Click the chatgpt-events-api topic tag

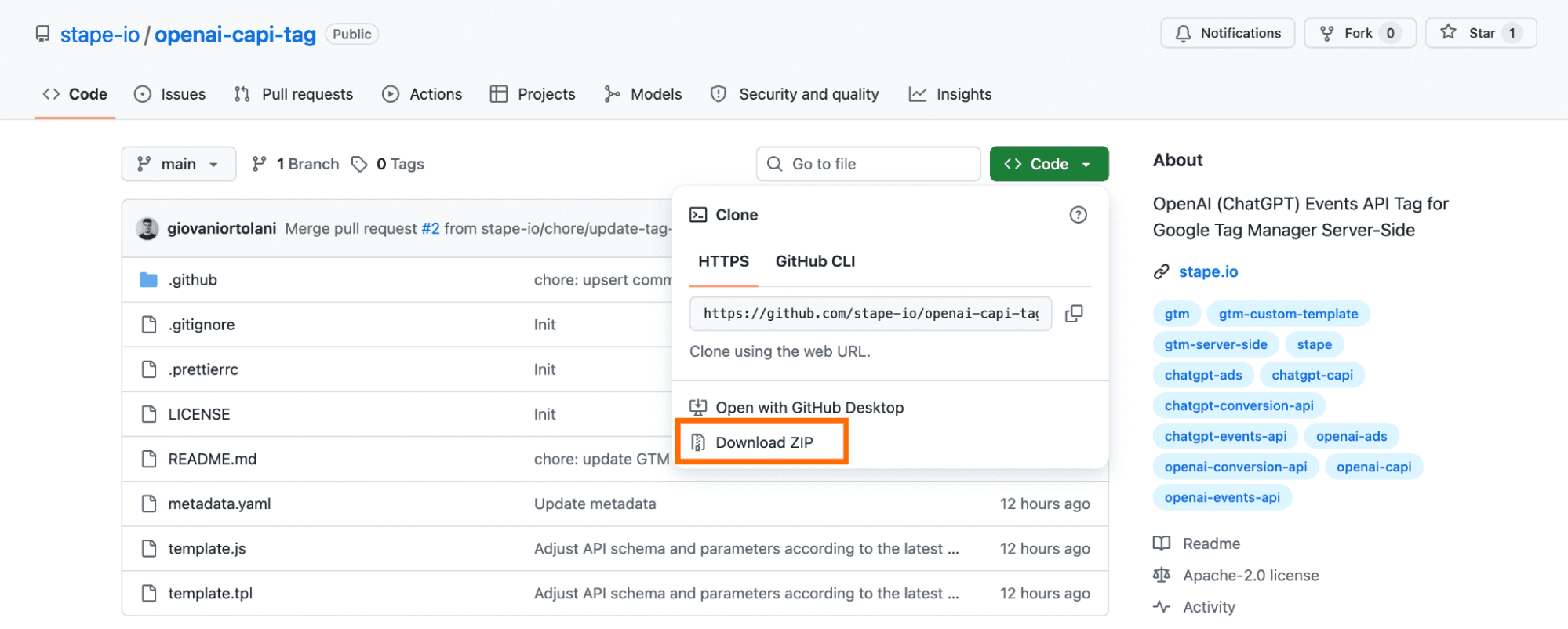pos(1225,436)
